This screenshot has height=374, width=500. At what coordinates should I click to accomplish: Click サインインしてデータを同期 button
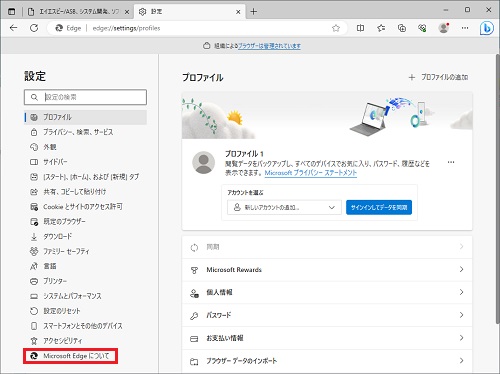[379, 207]
